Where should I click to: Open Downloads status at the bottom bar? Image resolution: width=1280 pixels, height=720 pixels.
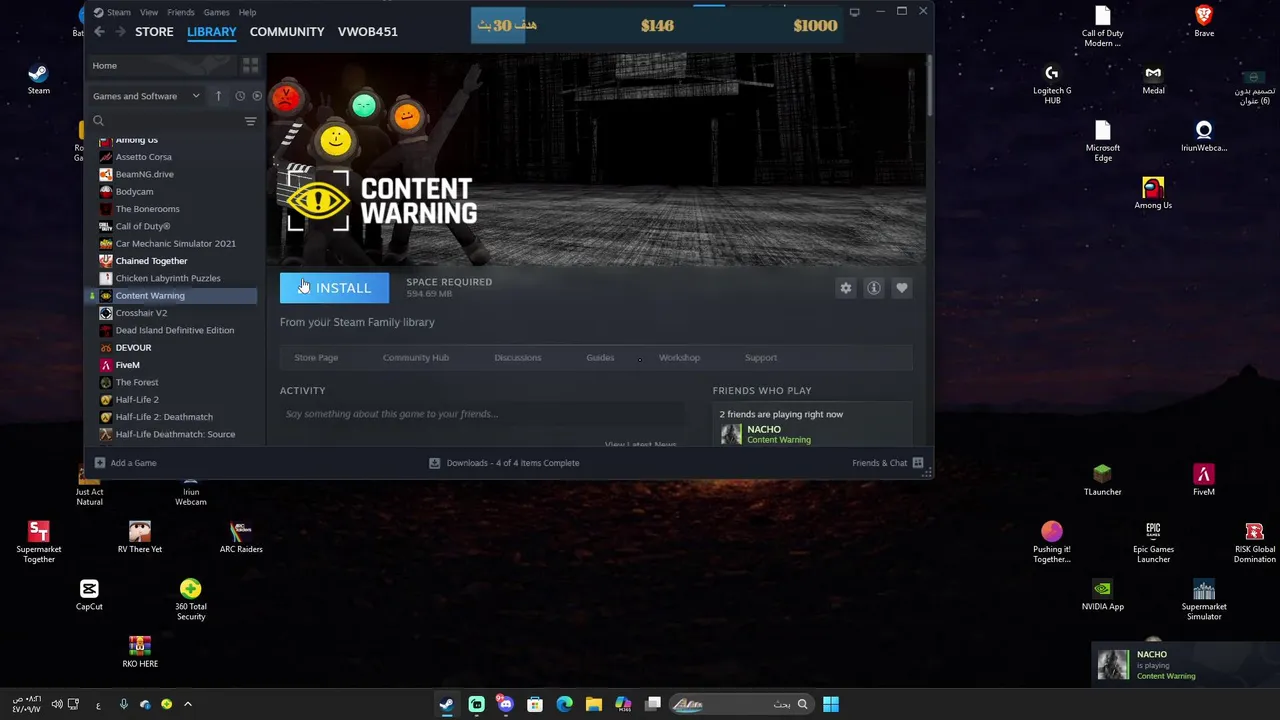[x=504, y=463]
